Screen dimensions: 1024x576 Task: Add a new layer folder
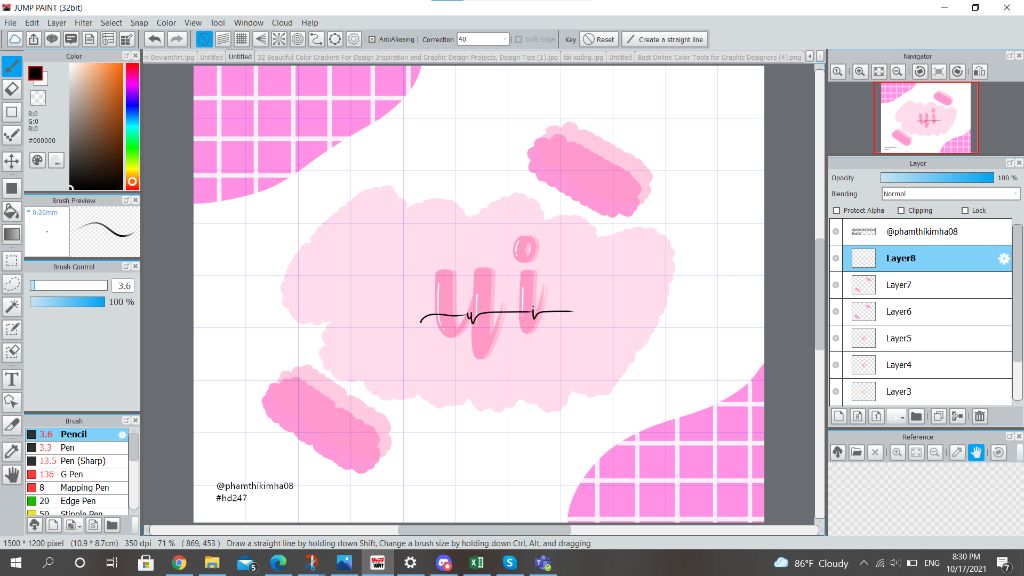916,416
